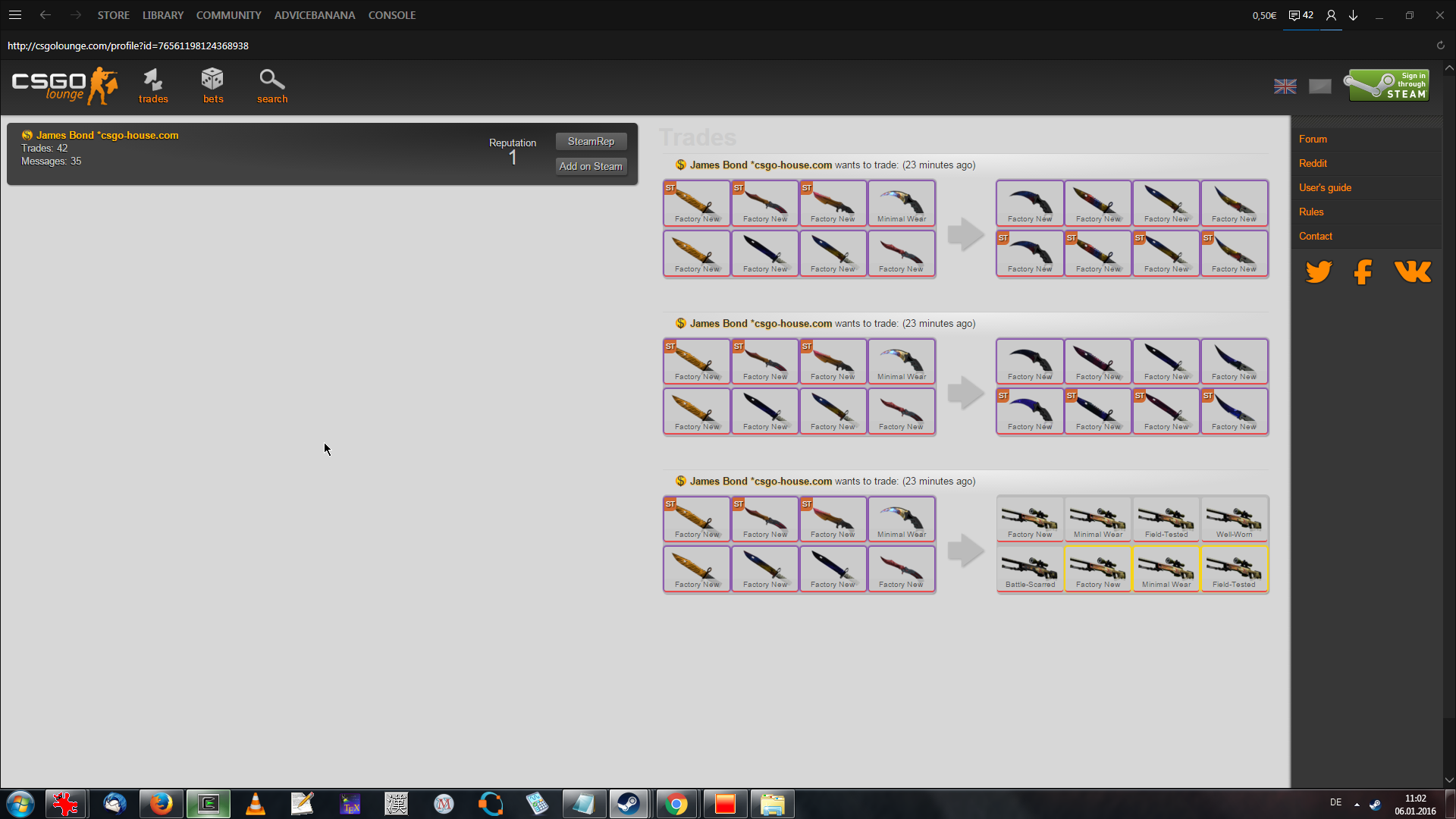
Task: Open the Twitter bird icon
Action: (x=1319, y=271)
